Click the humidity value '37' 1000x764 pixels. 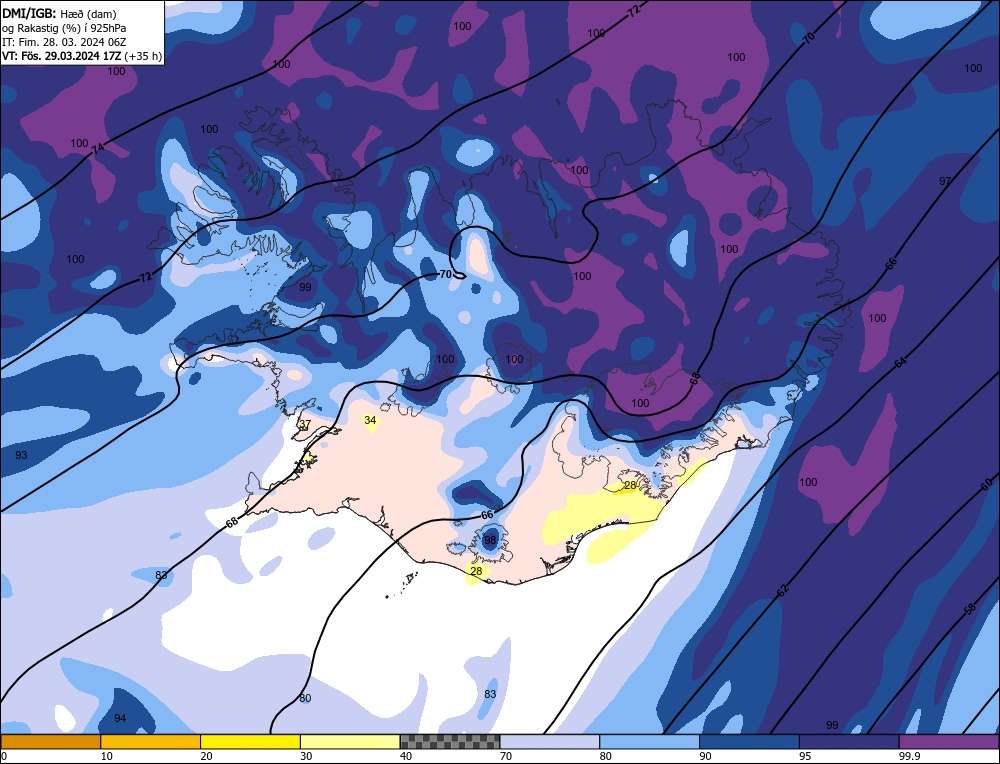[305, 424]
